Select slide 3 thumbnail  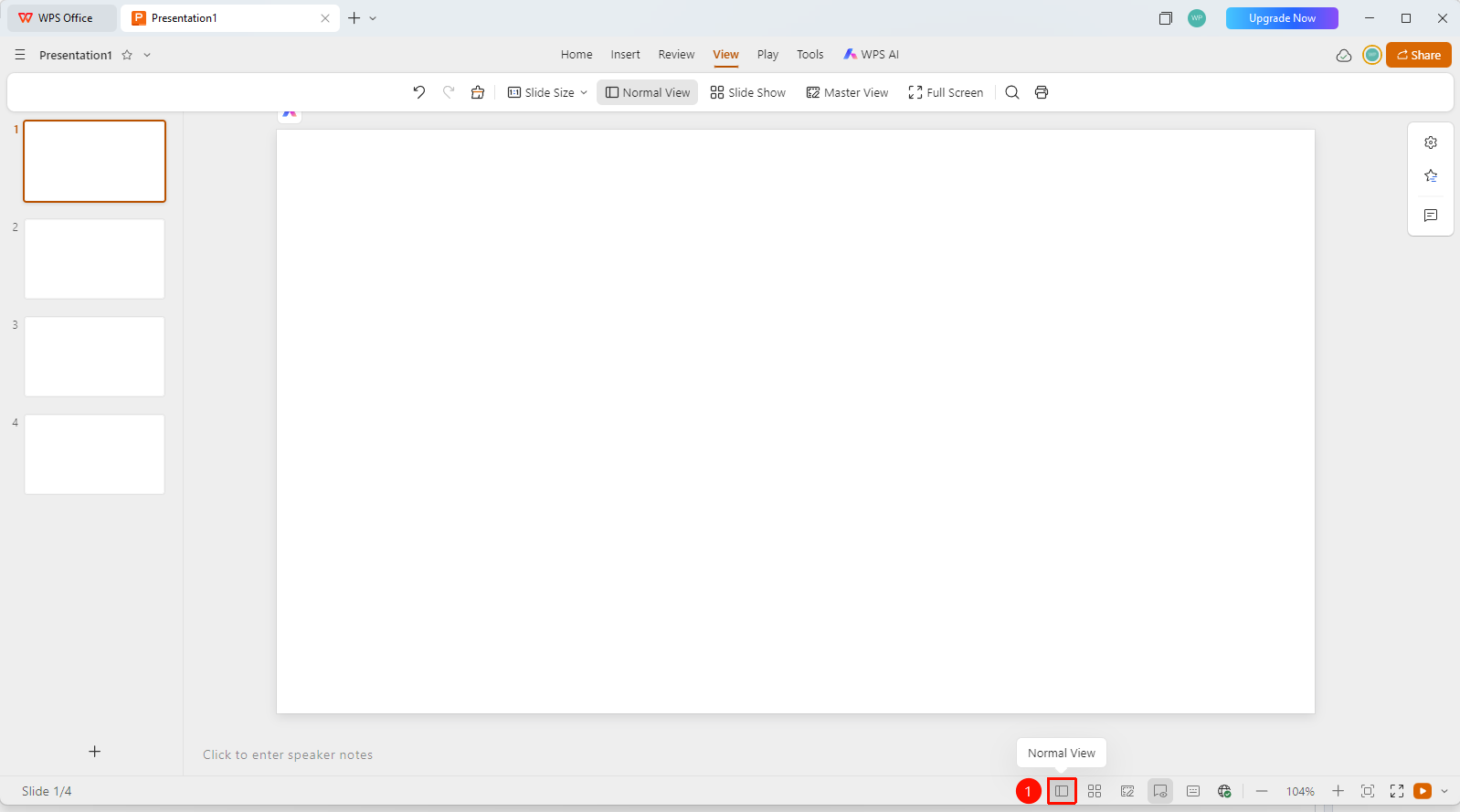pyautogui.click(x=94, y=357)
